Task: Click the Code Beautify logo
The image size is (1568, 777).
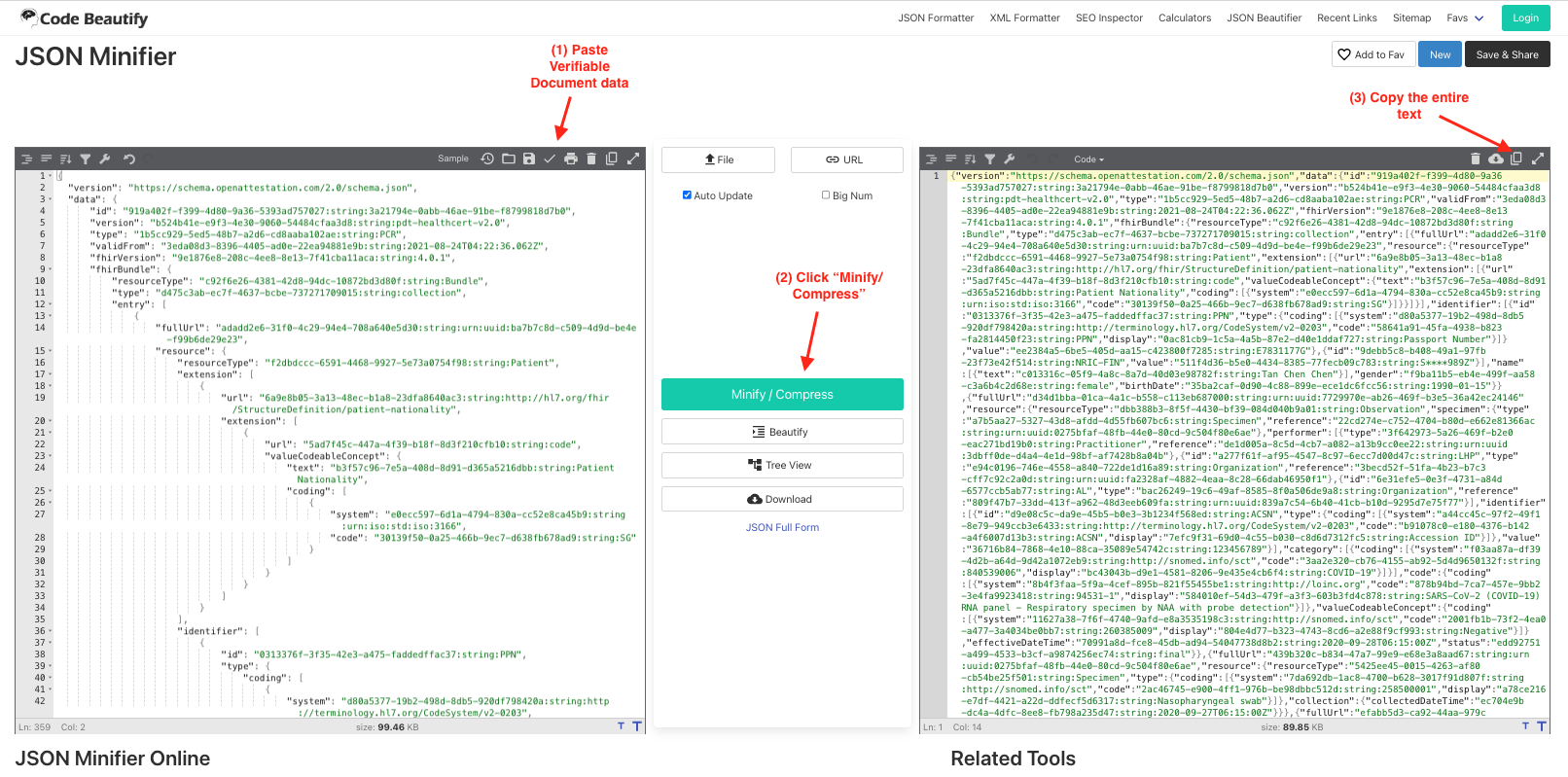Action: click(84, 18)
